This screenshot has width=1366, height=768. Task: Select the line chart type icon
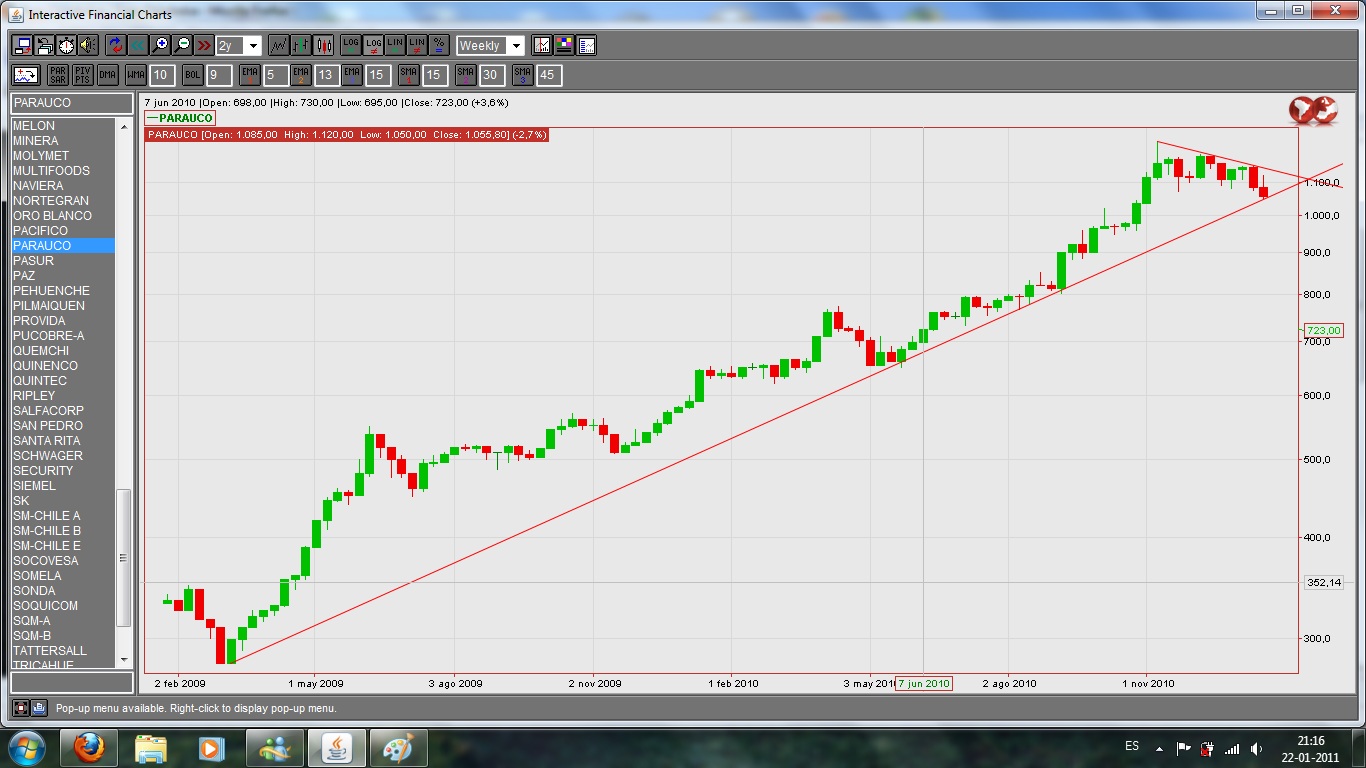(x=279, y=45)
